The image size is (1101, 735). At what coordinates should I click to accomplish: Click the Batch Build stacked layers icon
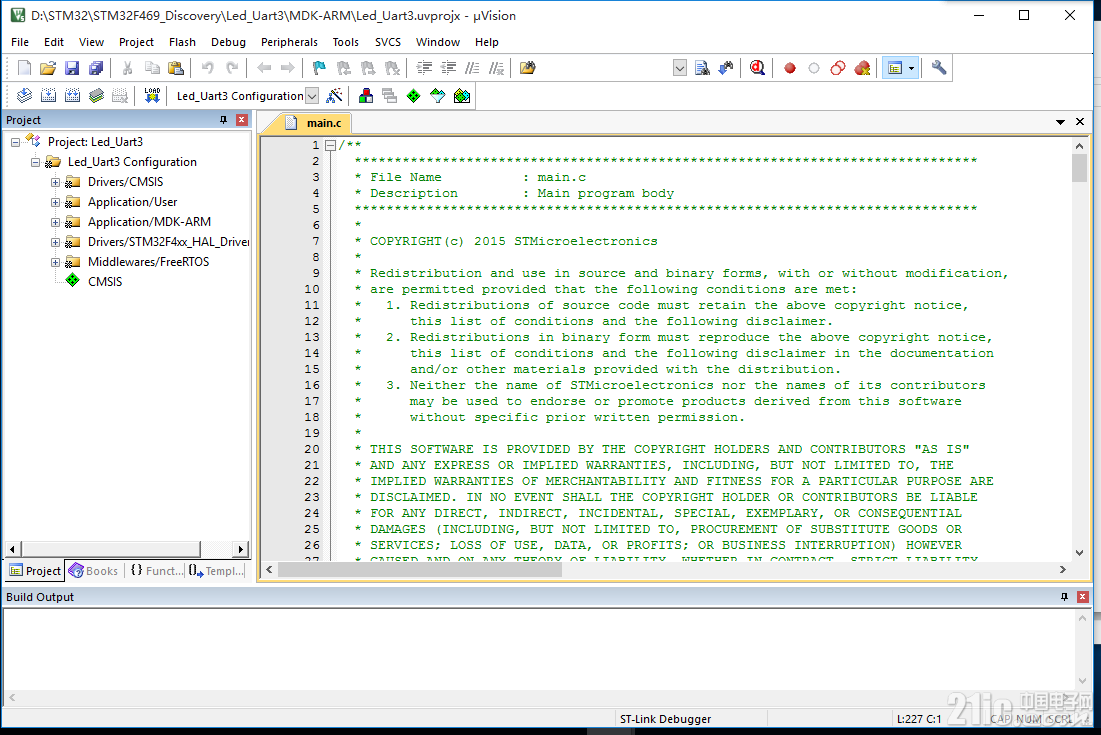click(96, 95)
